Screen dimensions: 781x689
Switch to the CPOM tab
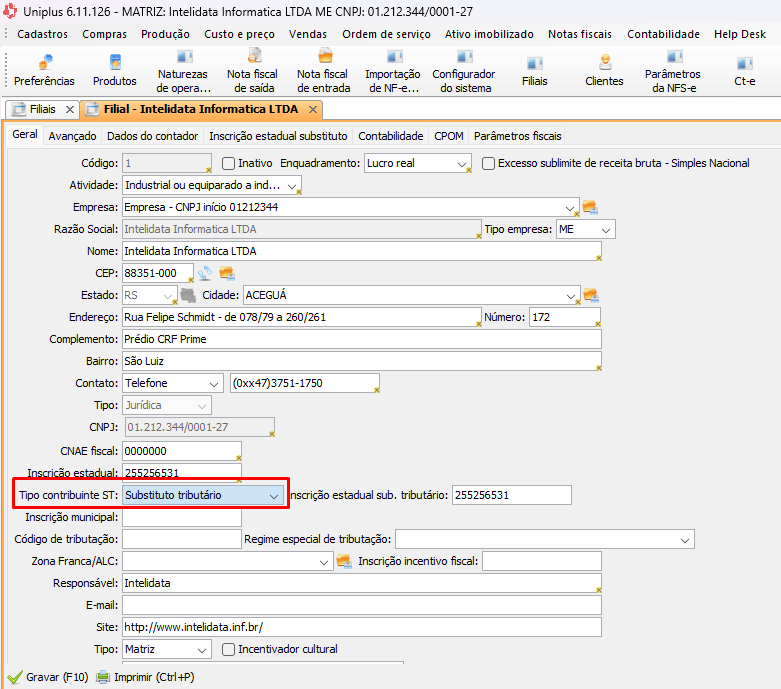click(x=449, y=136)
